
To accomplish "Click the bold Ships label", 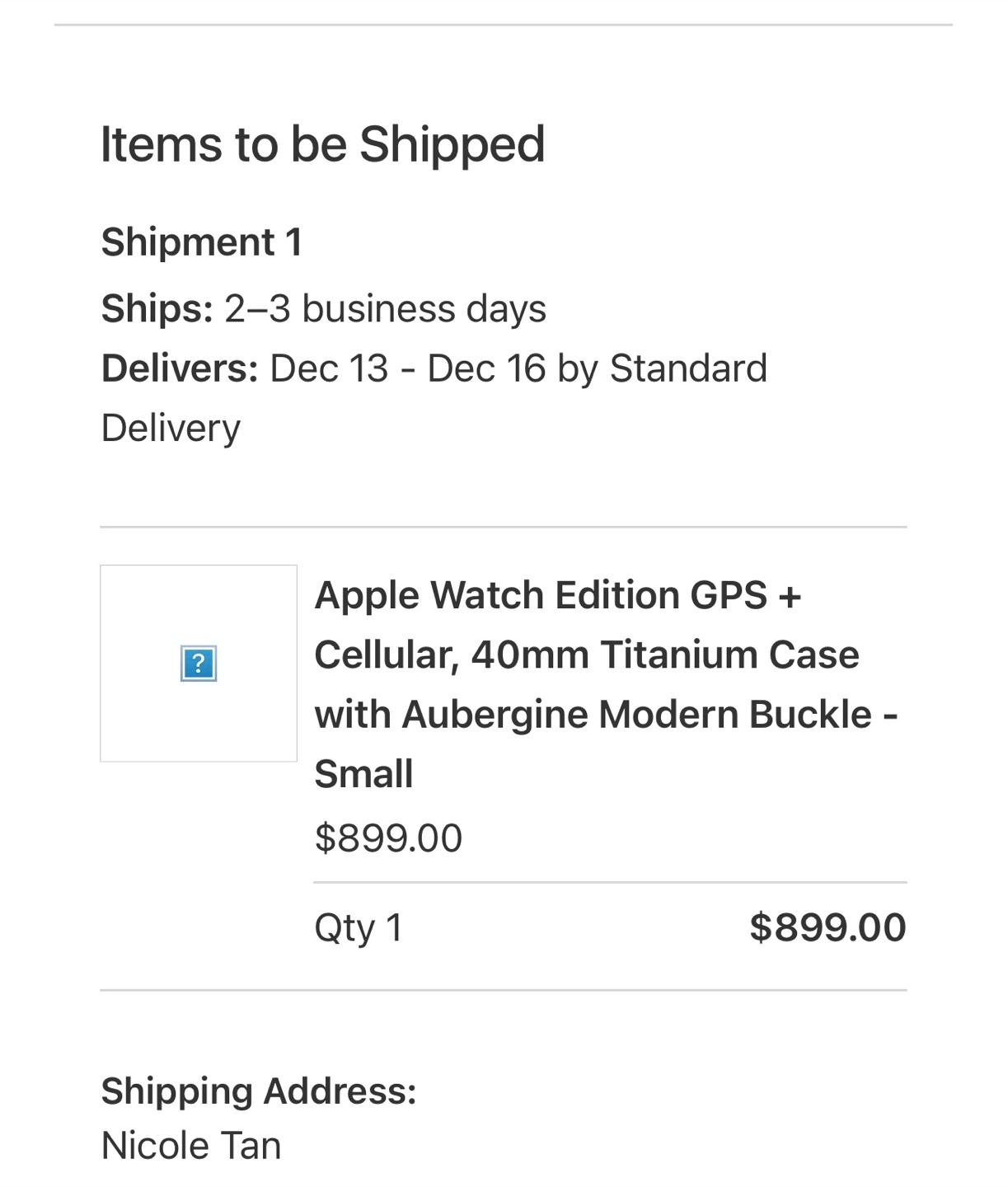I will pyautogui.click(x=157, y=309).
